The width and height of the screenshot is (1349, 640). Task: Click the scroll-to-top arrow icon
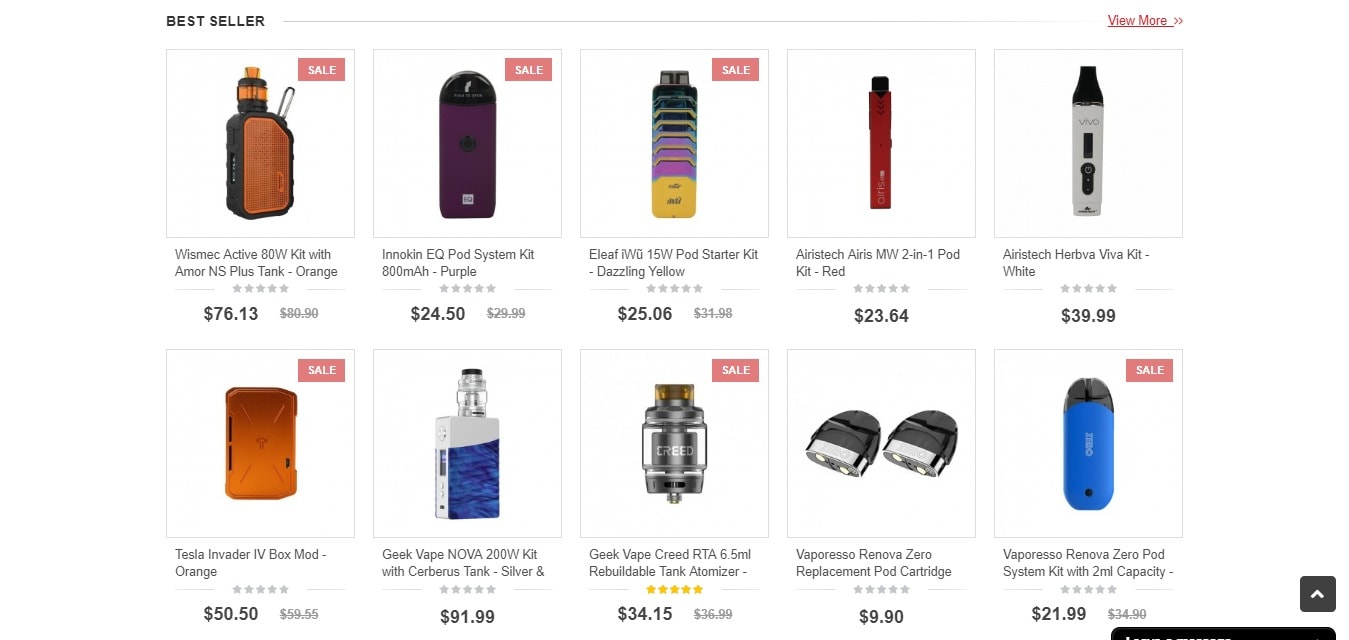tap(1317, 594)
